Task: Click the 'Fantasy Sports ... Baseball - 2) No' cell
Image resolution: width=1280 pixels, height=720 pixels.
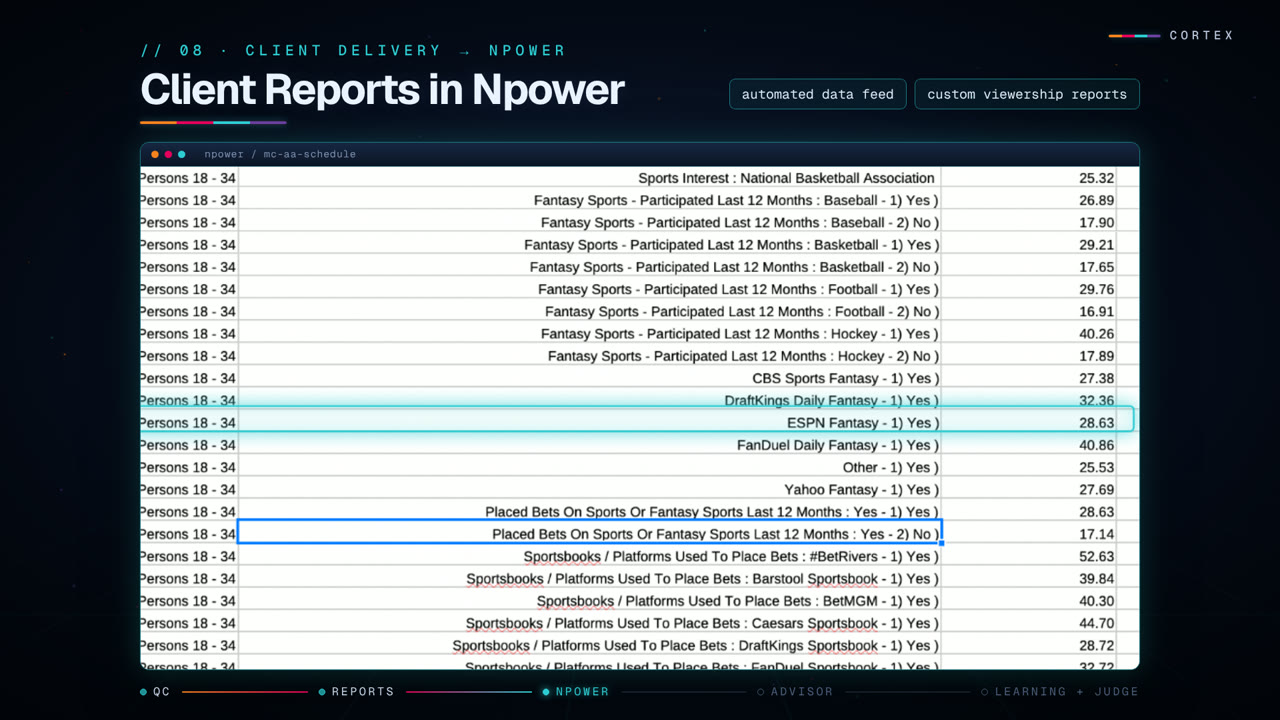Action: (590, 222)
